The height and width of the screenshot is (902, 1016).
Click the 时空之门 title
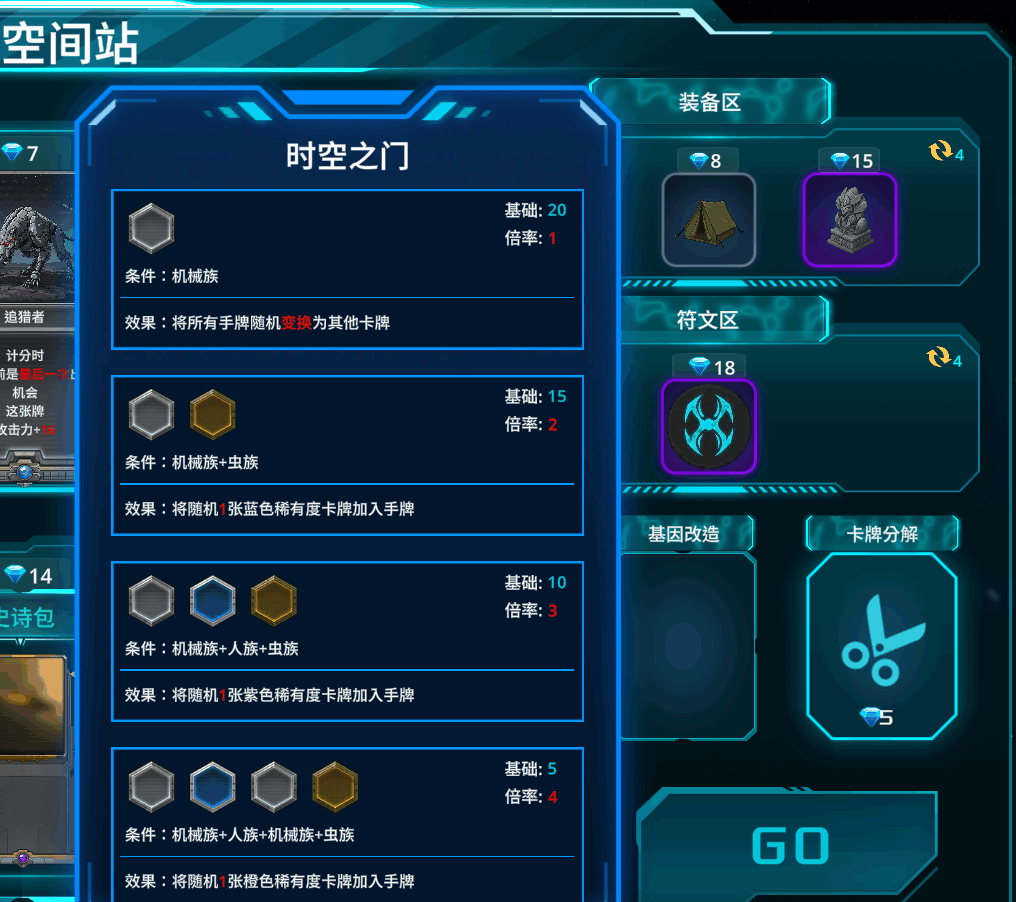(347, 156)
